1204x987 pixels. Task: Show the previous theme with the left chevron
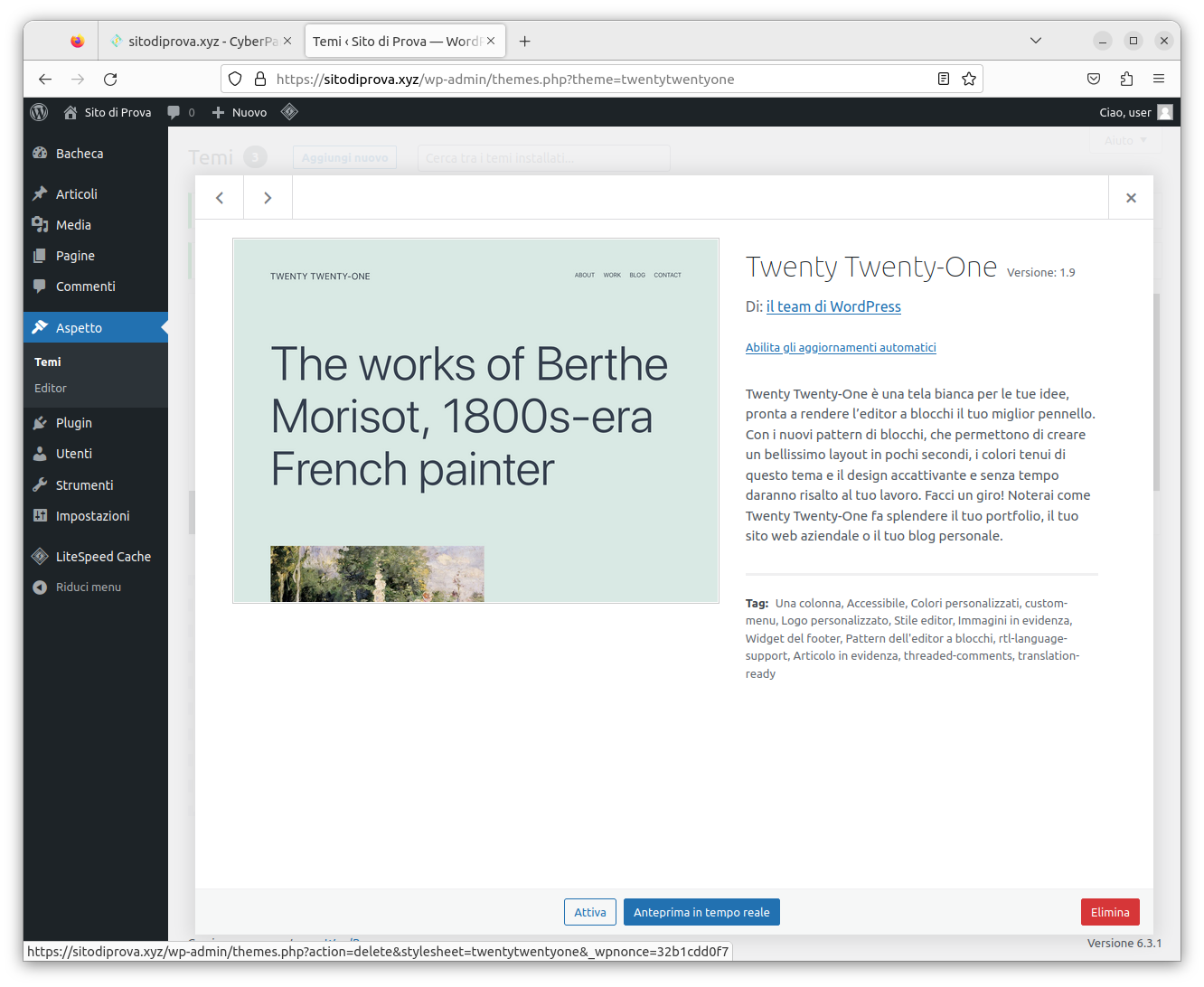point(220,198)
